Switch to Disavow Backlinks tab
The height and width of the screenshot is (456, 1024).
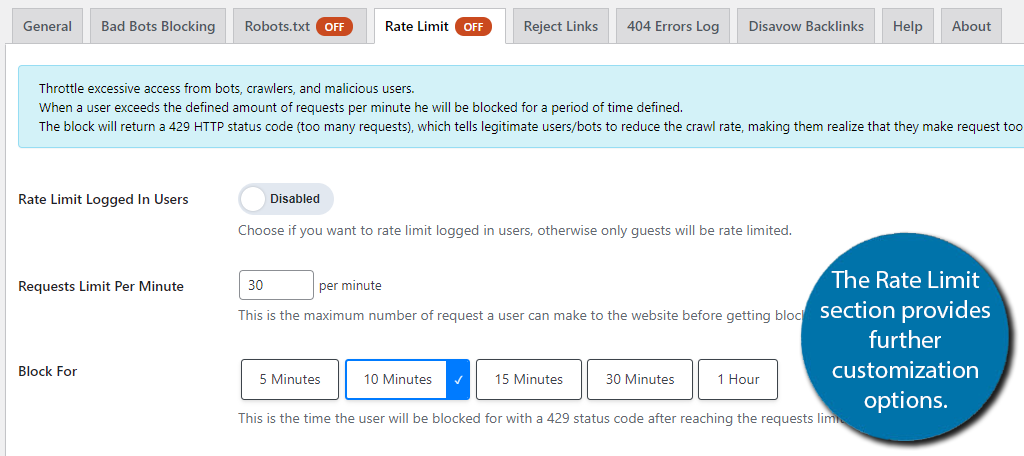coord(806,26)
